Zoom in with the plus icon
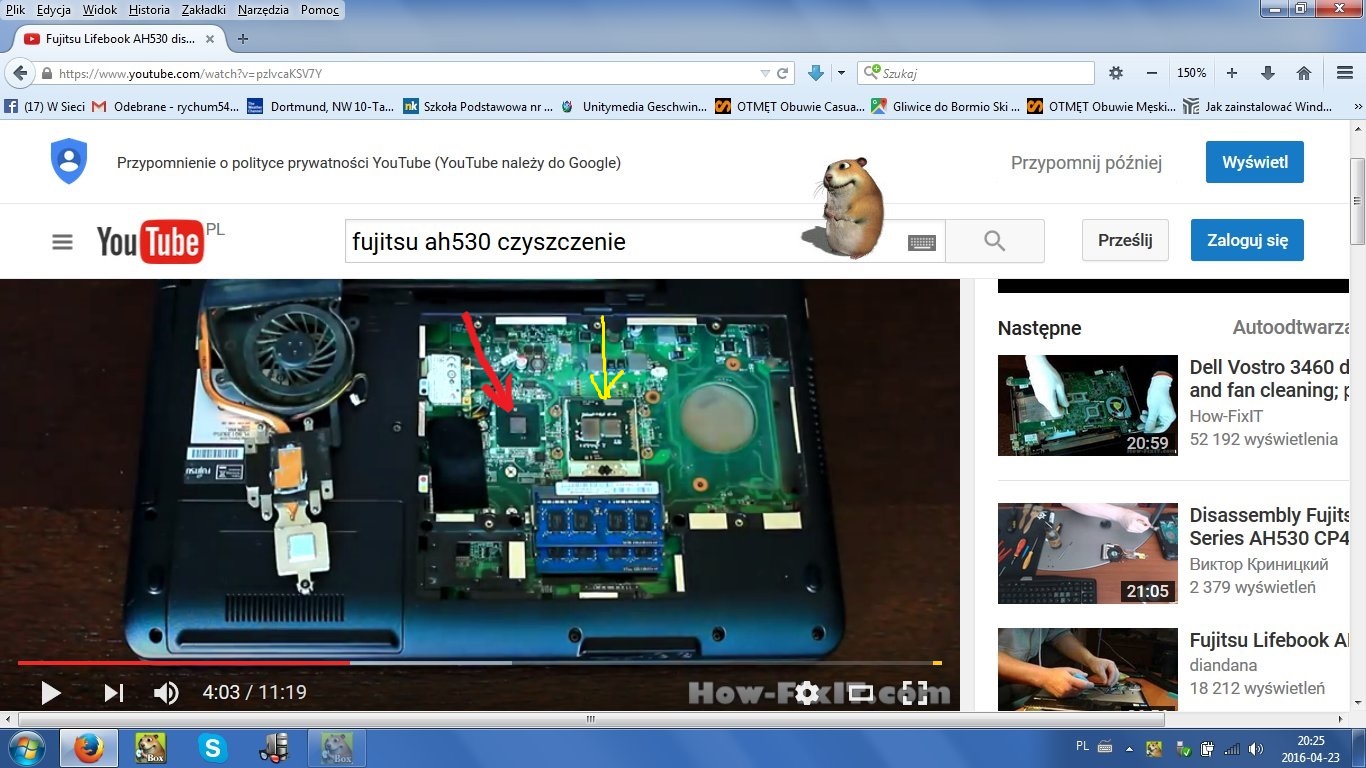 coord(1232,73)
